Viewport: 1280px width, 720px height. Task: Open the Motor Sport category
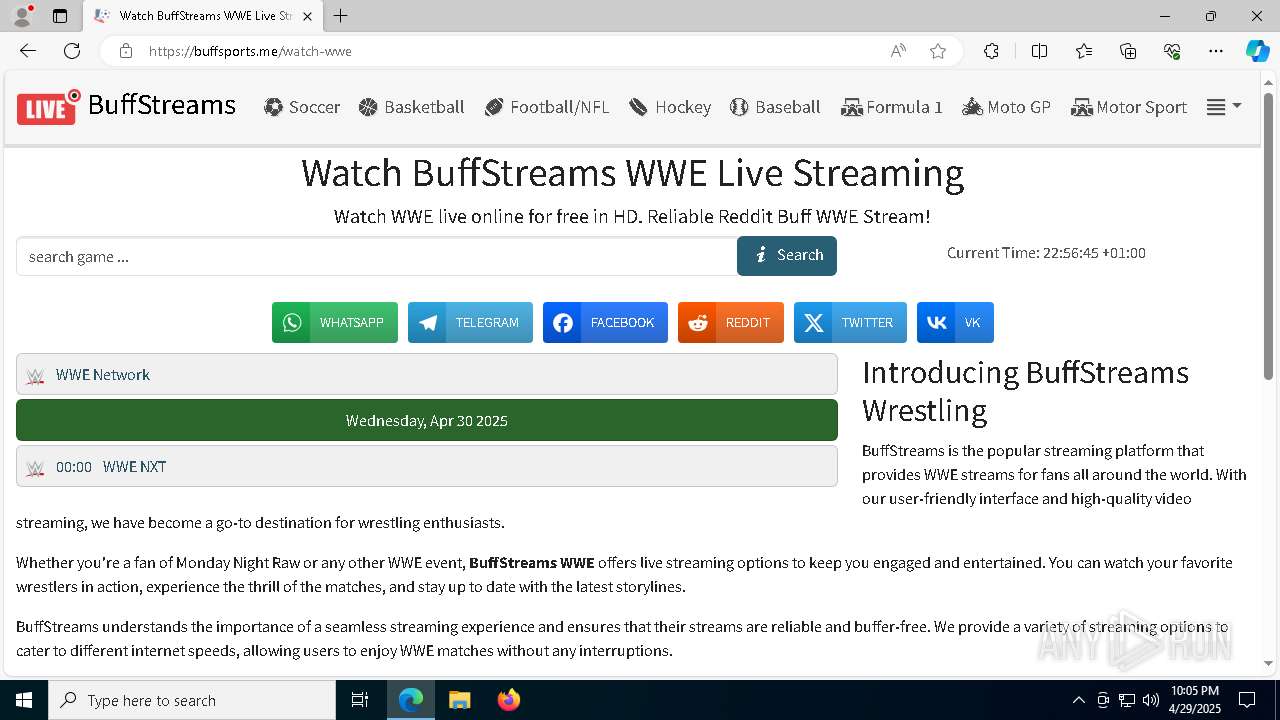[1129, 107]
